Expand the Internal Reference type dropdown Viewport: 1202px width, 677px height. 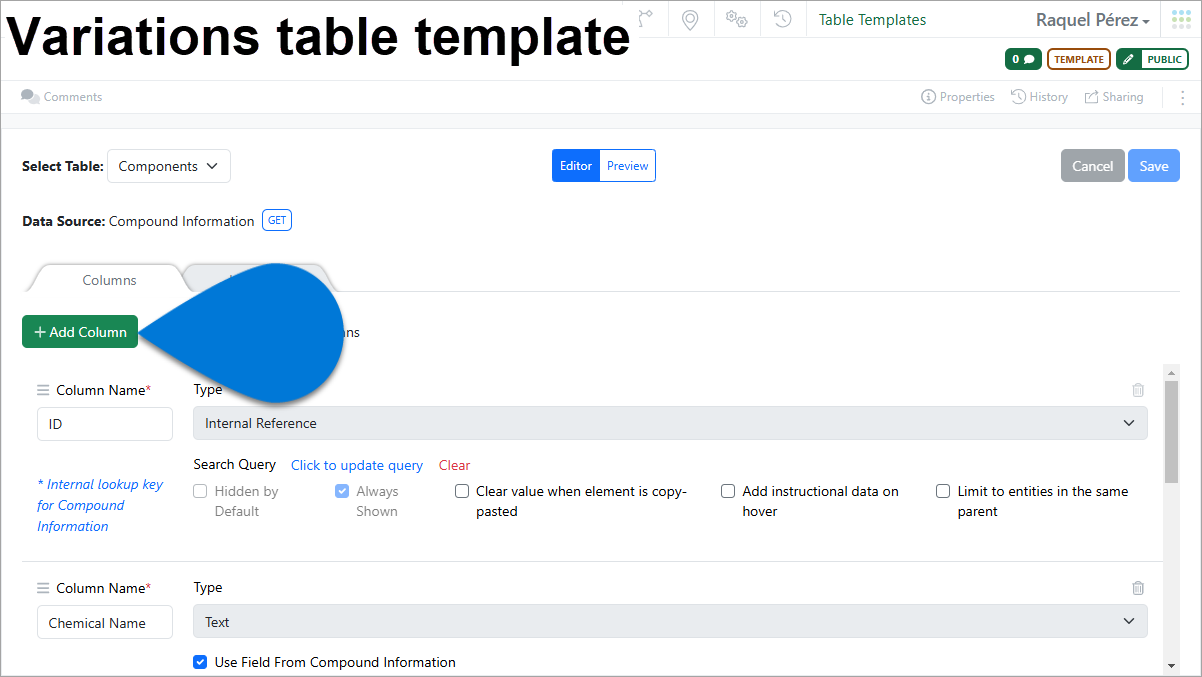pos(670,423)
